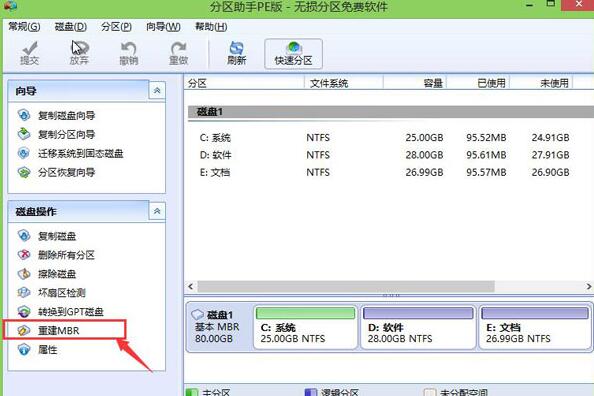Select 迁移系统到固态磁盘 link text
594x396 pixels.
pyautogui.click(x=81, y=153)
